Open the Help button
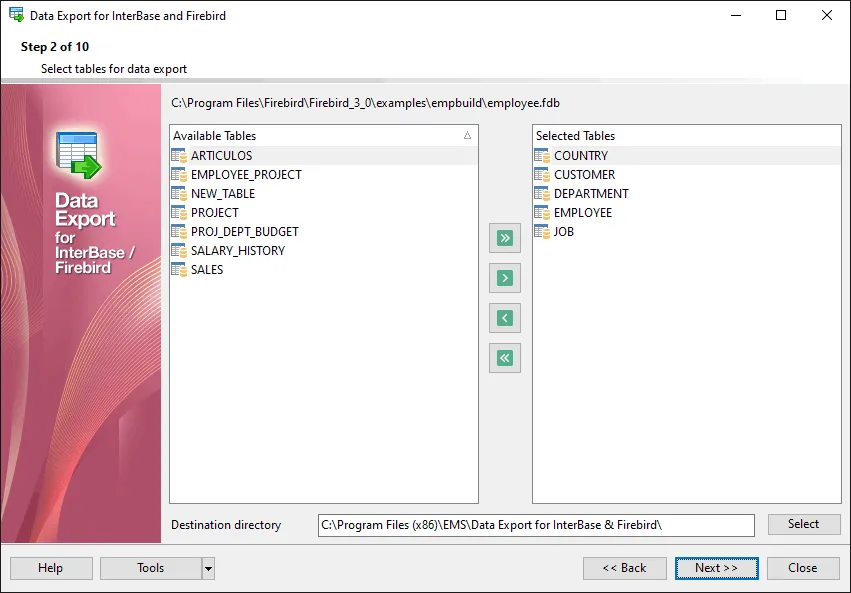The width and height of the screenshot is (851, 593). [x=51, y=568]
